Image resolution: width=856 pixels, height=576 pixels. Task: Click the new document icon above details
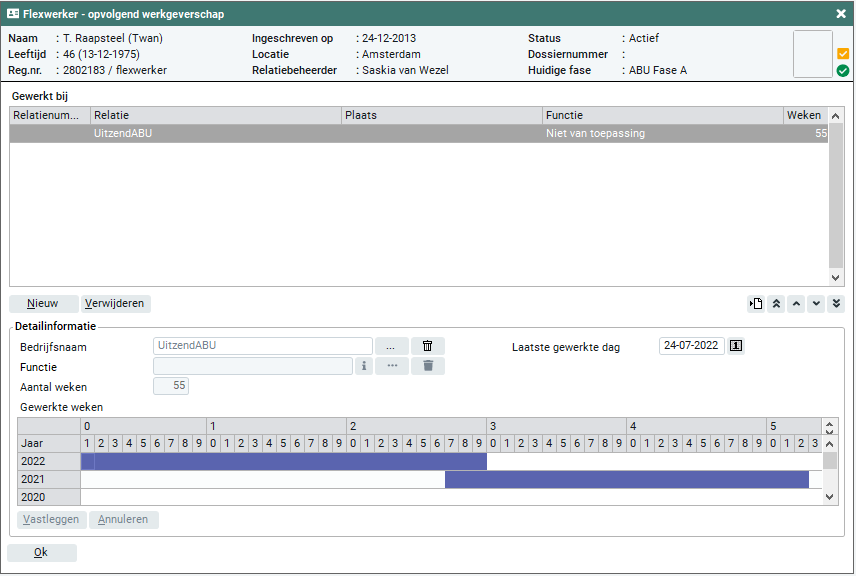point(756,304)
